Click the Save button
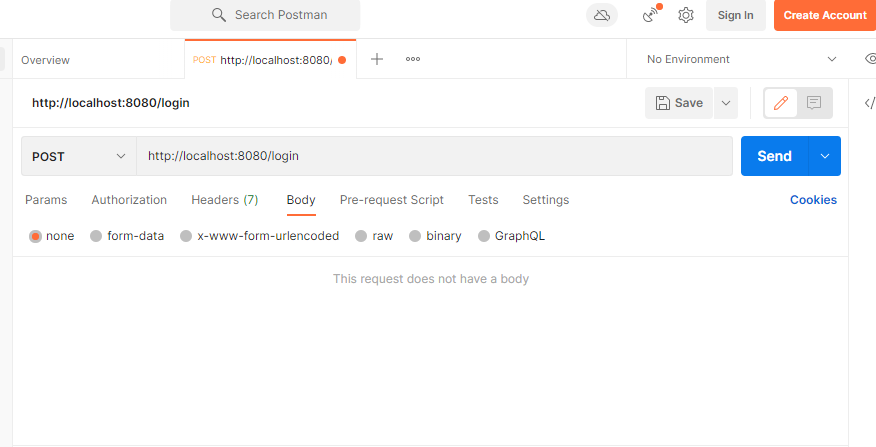876x447 pixels. point(679,103)
